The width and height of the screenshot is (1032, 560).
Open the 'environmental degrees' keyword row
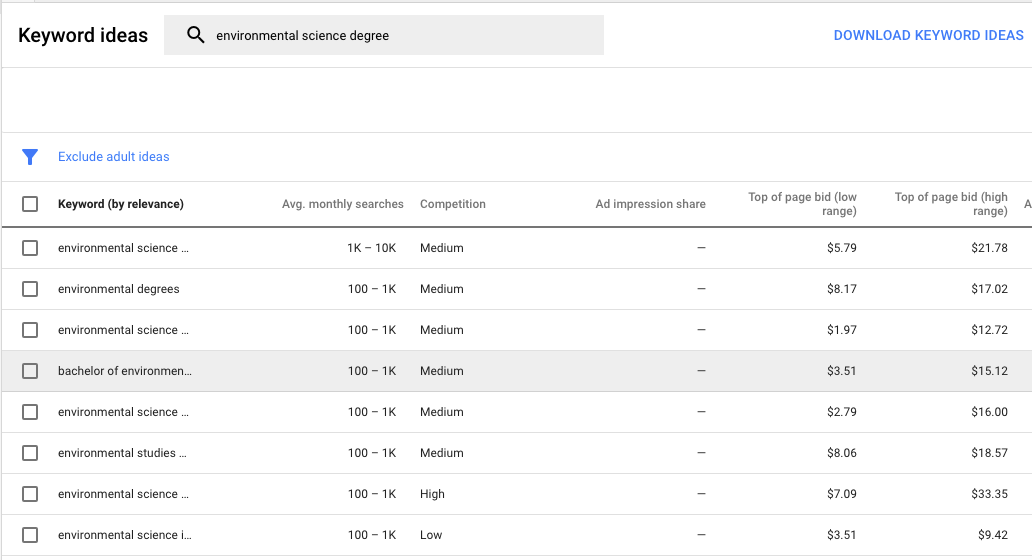point(119,289)
